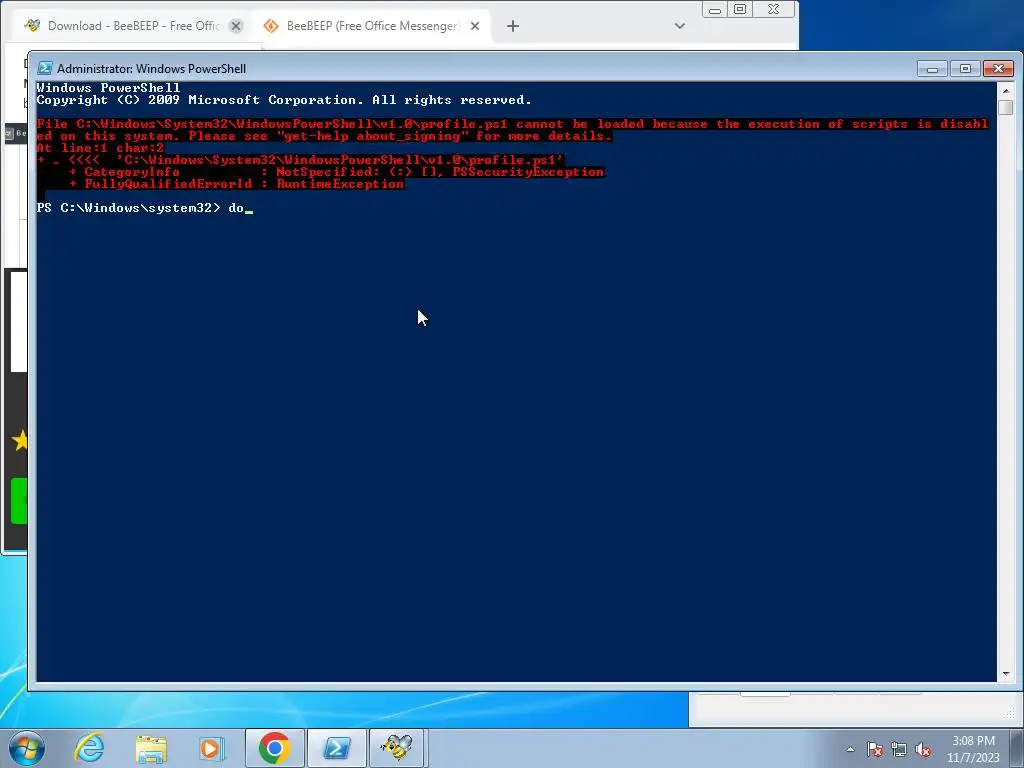1024x768 pixels.
Task: Click favicon of Download - BeeBEEP tab
Action: pyautogui.click(x=32, y=25)
